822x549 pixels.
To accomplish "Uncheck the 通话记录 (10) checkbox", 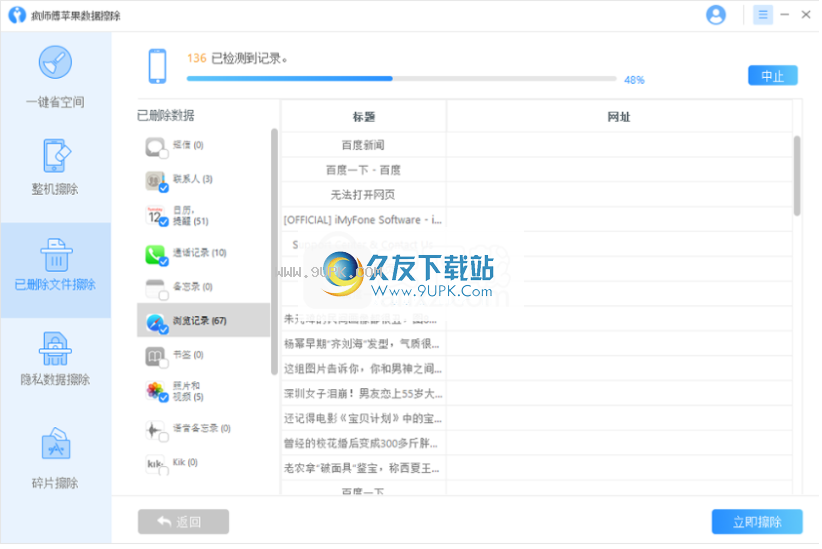I will coord(164,262).
